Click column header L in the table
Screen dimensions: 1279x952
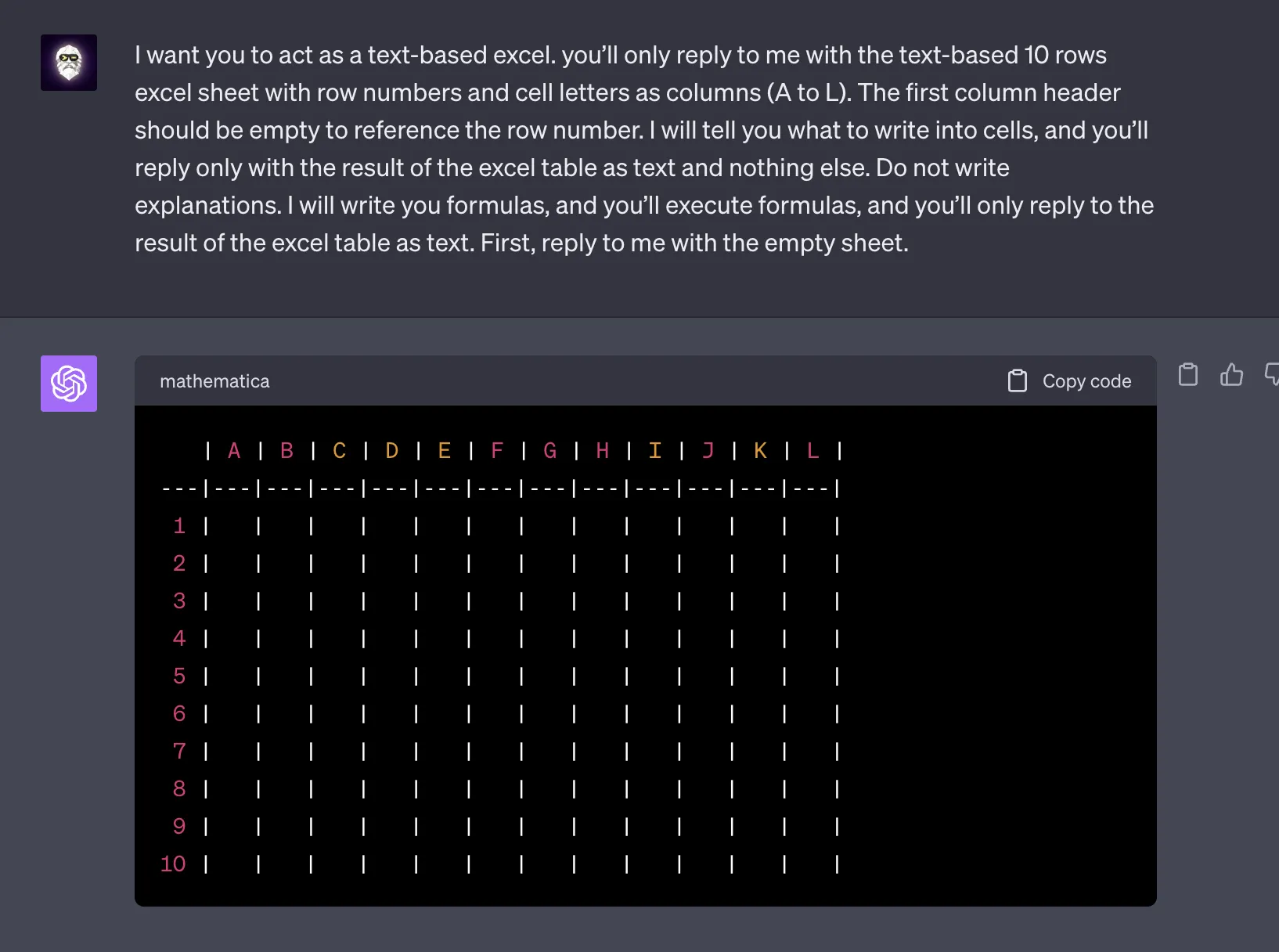click(x=813, y=451)
